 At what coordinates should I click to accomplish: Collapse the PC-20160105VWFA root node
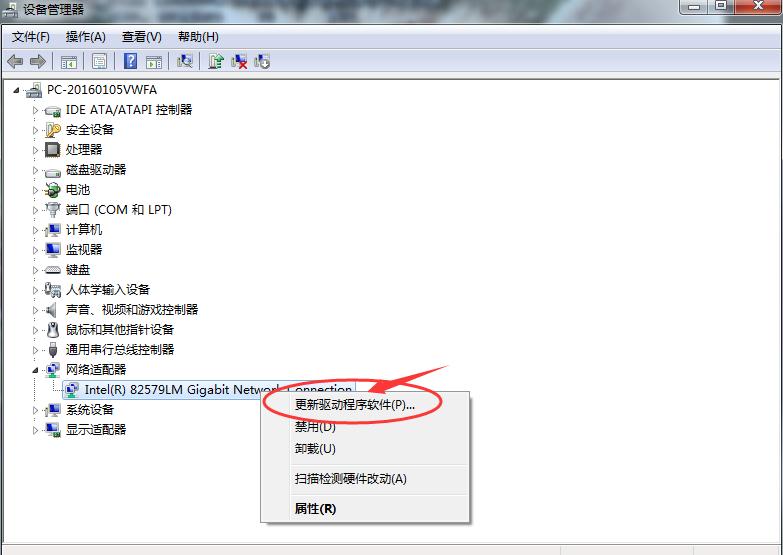pos(16,90)
